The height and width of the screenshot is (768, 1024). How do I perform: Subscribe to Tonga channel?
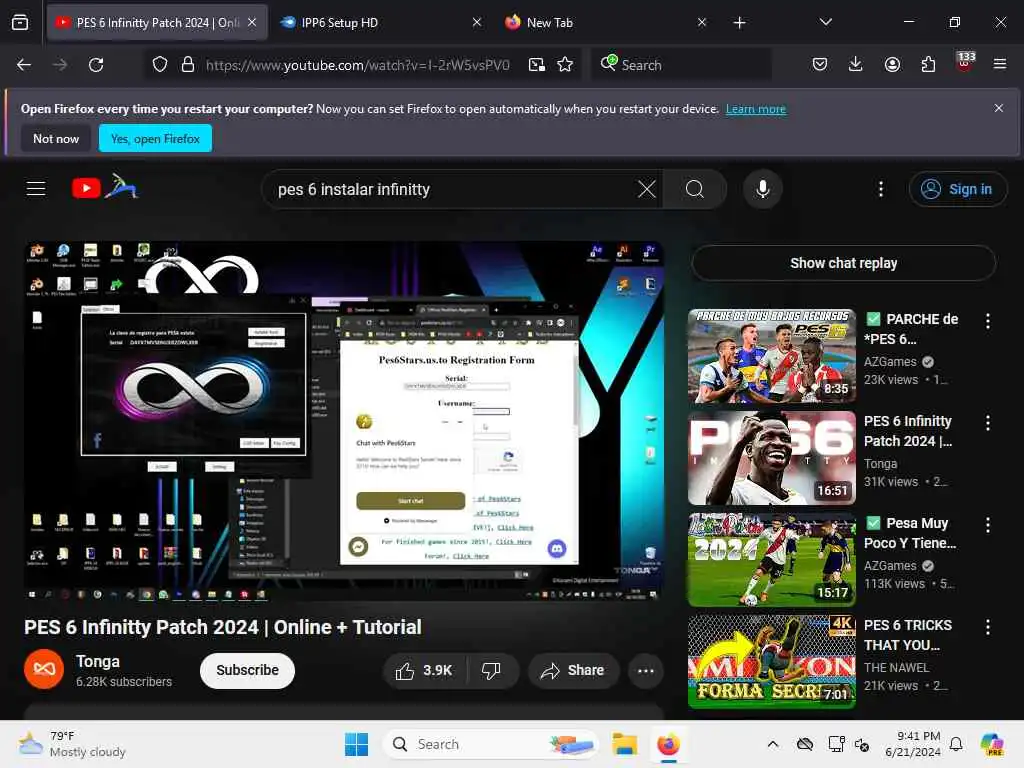coord(248,671)
